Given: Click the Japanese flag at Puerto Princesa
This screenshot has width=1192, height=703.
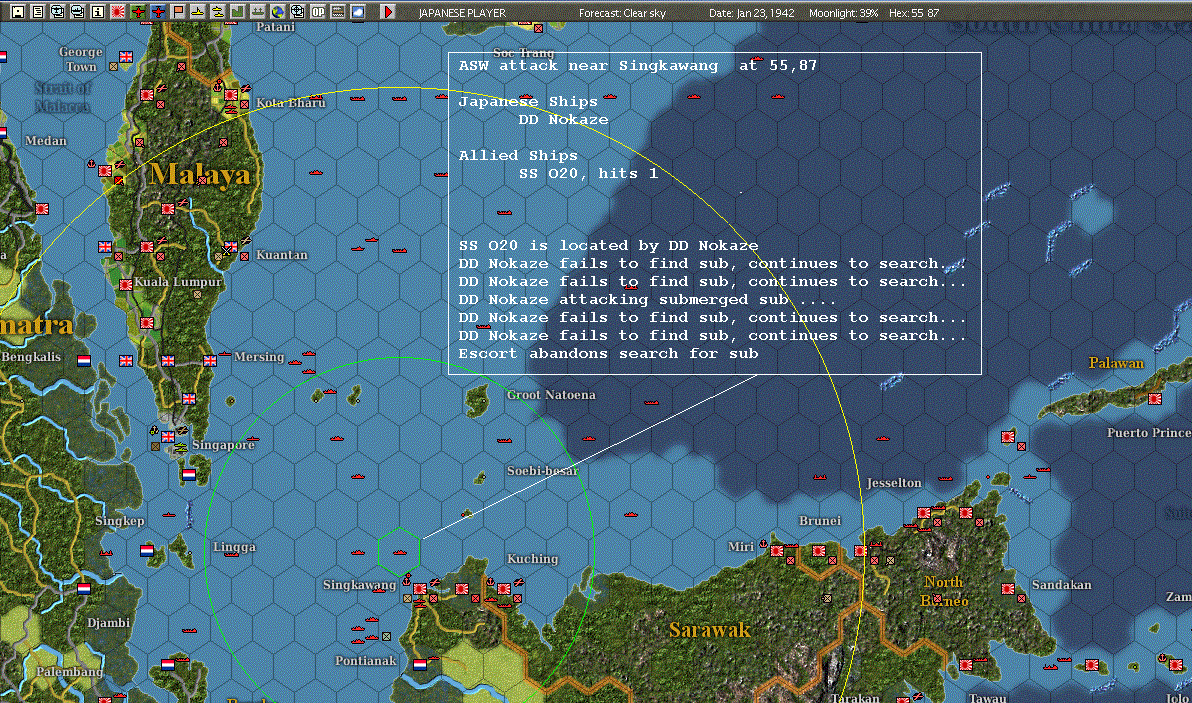Looking at the screenshot, I should click(x=1155, y=399).
